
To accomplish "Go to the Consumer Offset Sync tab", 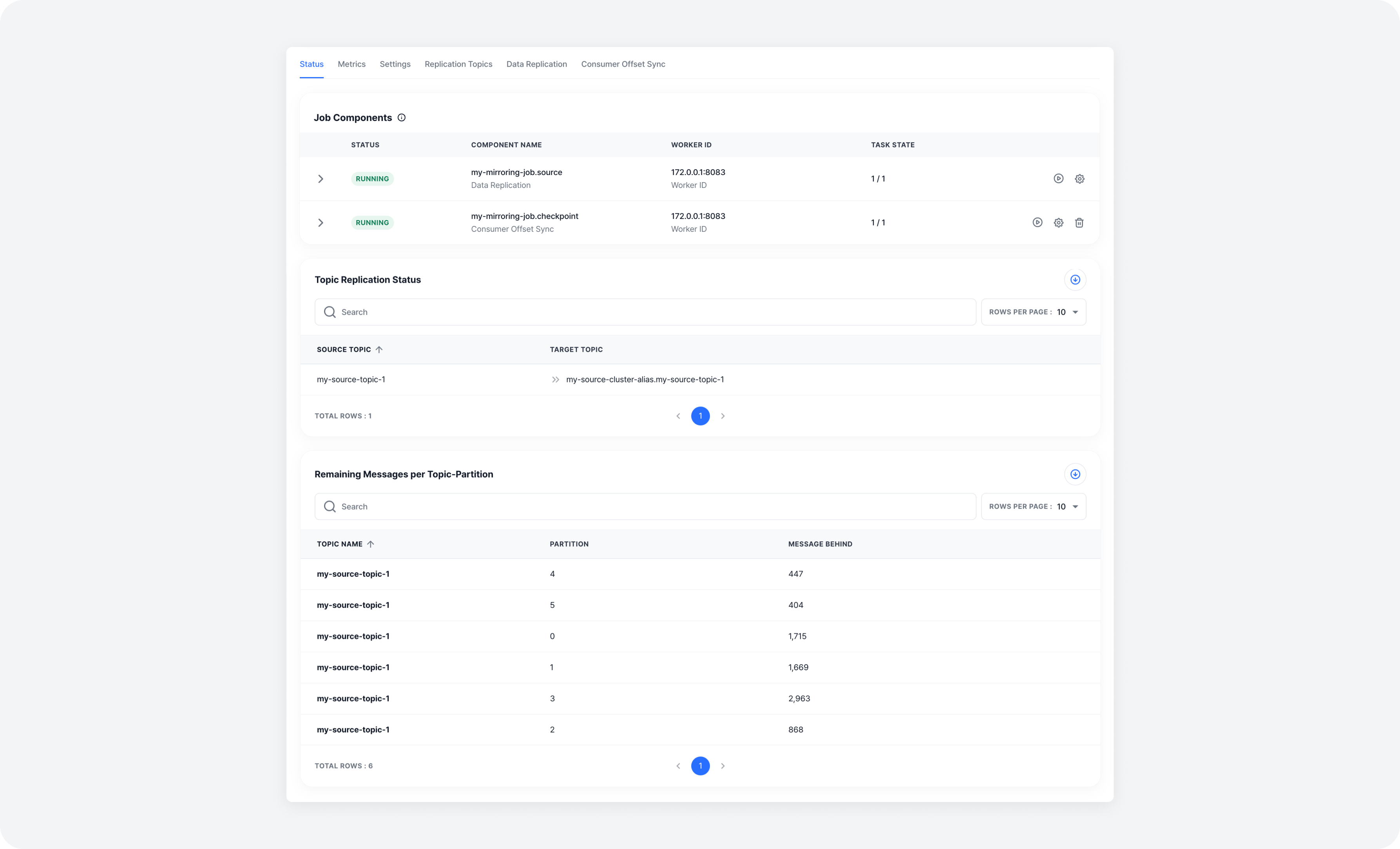I will 623,64.
